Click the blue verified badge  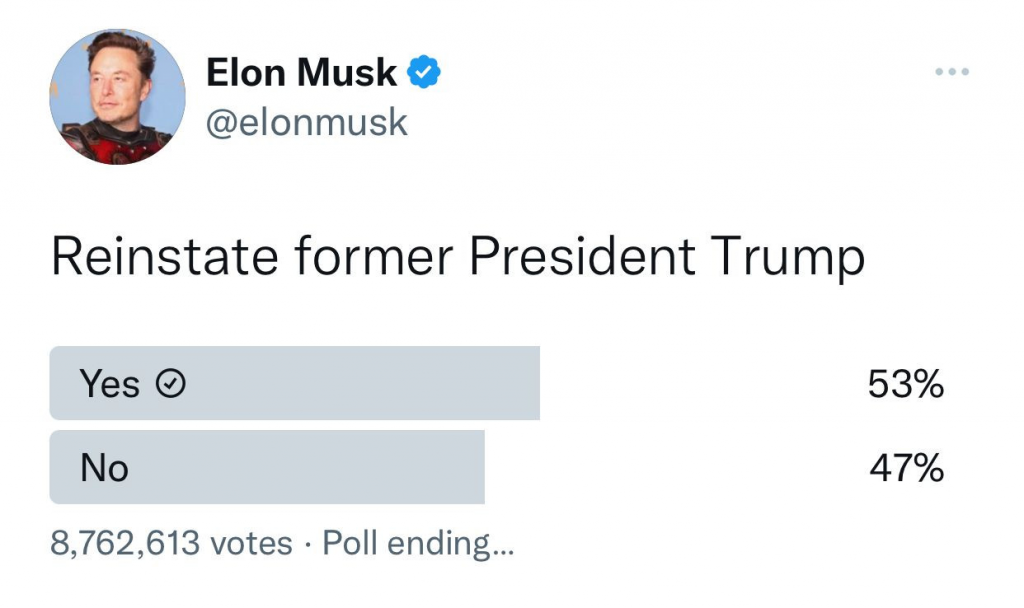point(425,73)
